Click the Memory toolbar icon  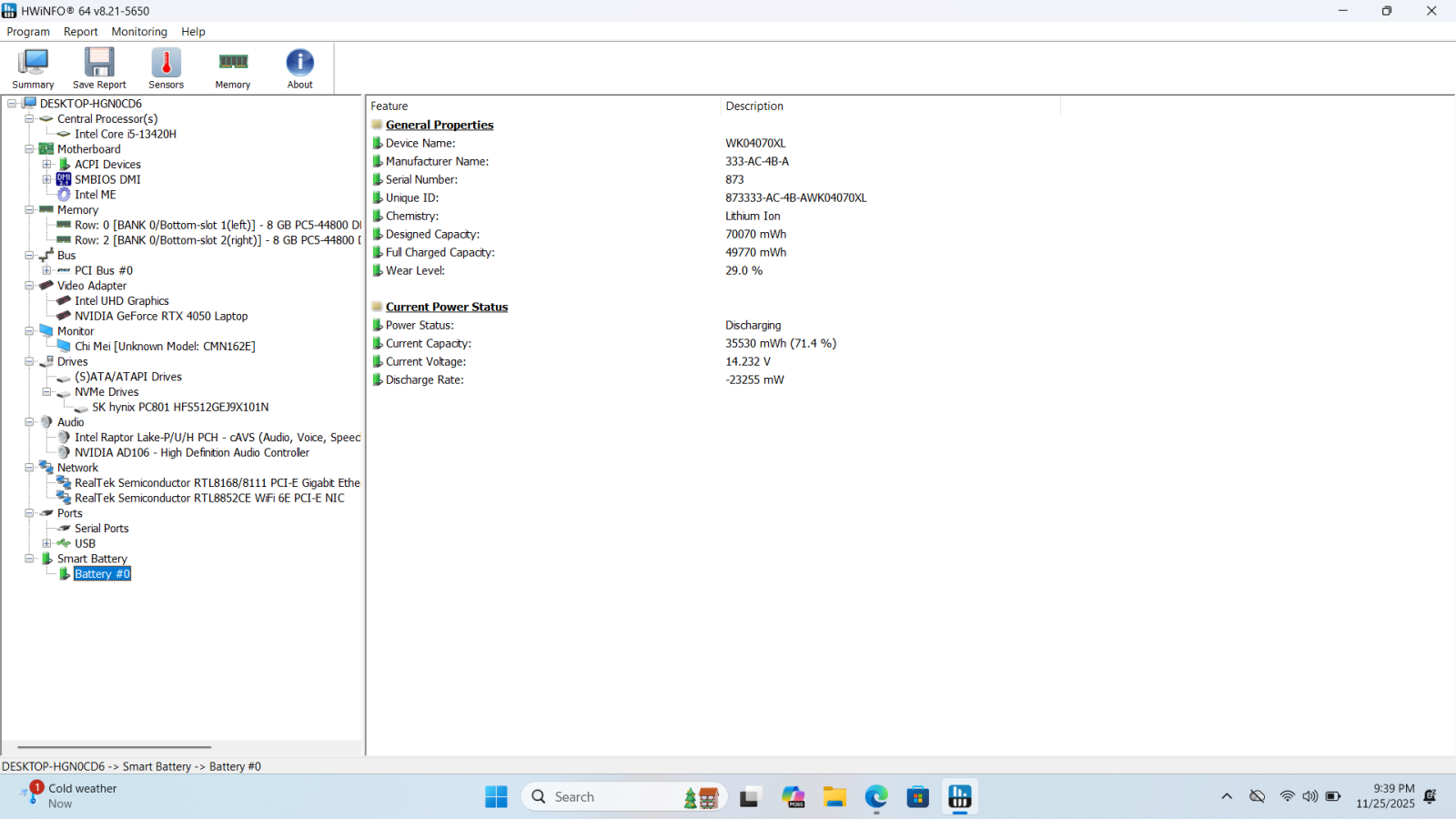[233, 68]
